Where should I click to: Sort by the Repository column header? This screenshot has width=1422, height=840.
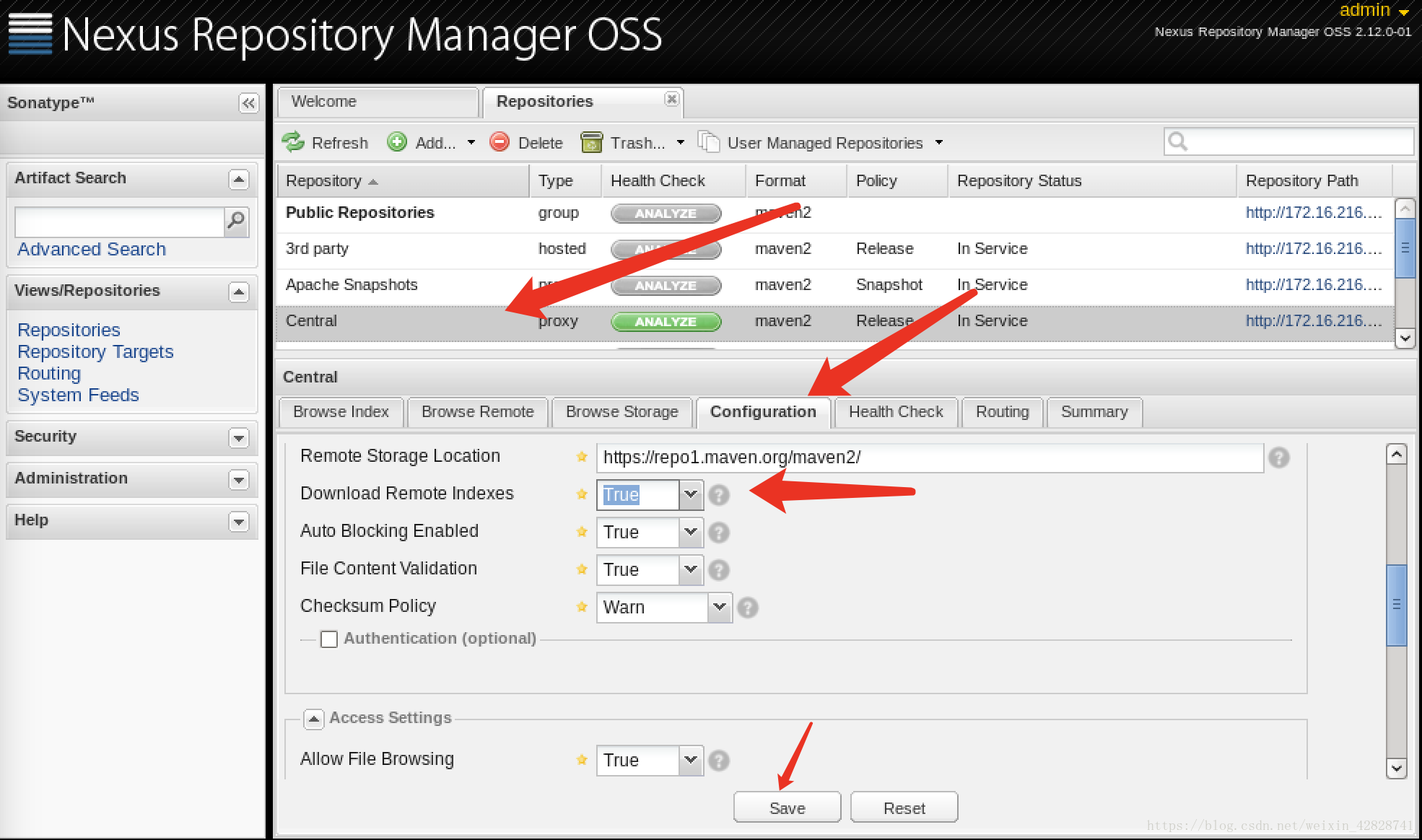[403, 181]
